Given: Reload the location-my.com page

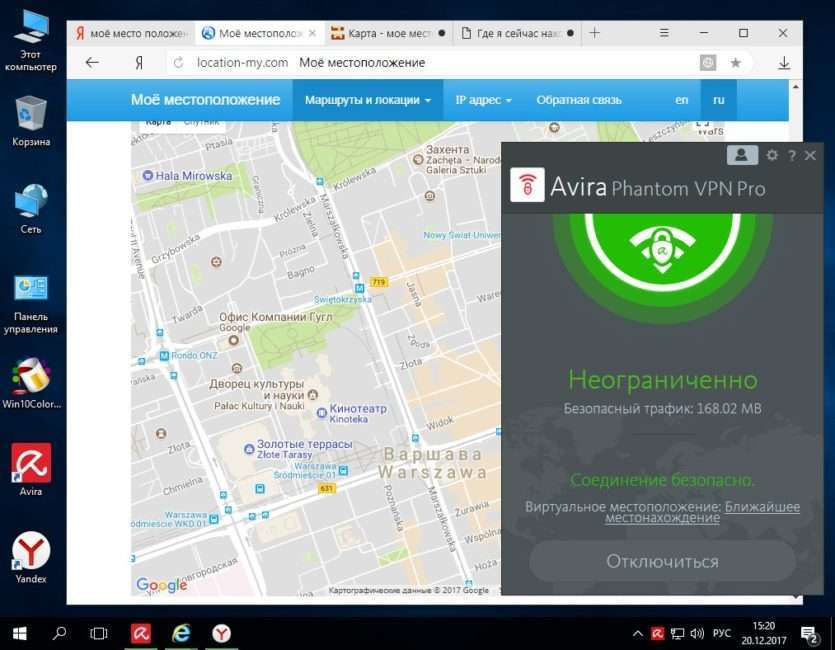Looking at the screenshot, I should [x=178, y=63].
